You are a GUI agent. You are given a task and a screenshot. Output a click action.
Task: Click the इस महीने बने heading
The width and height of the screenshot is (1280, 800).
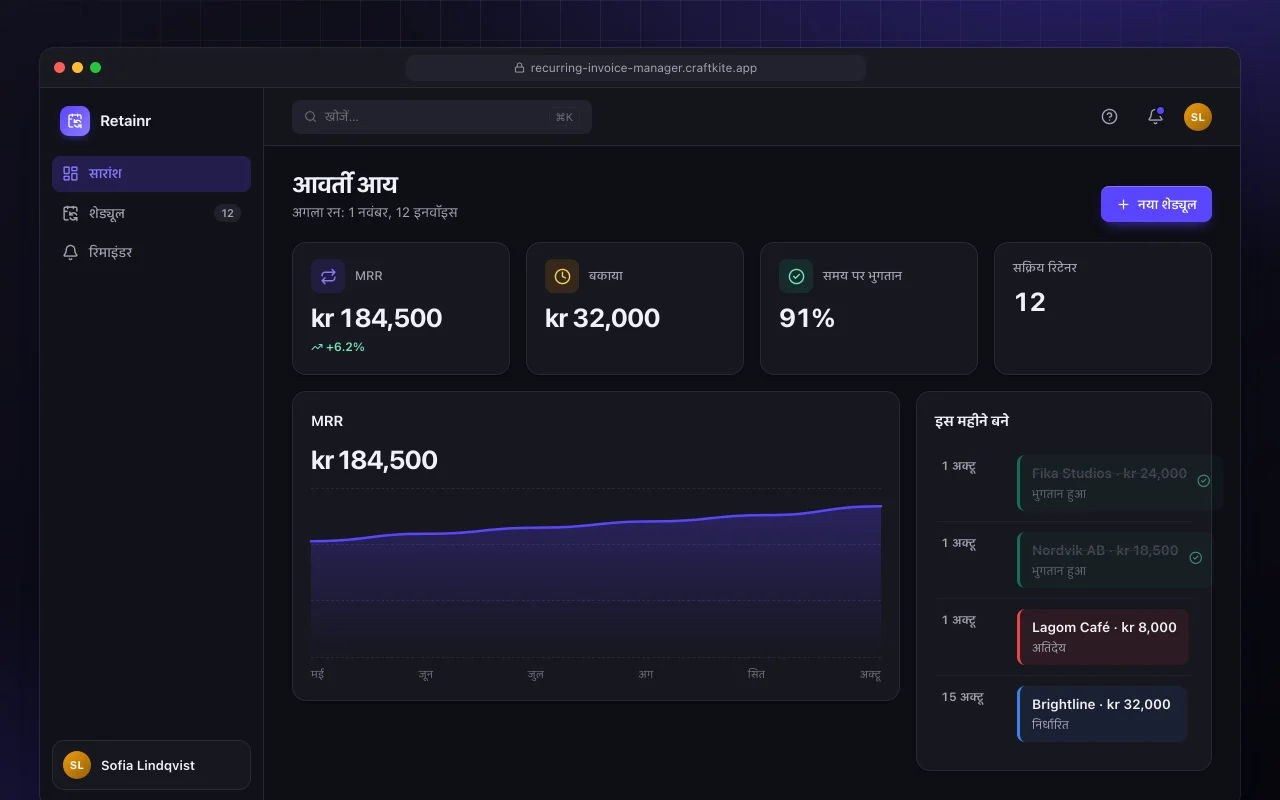(x=972, y=421)
